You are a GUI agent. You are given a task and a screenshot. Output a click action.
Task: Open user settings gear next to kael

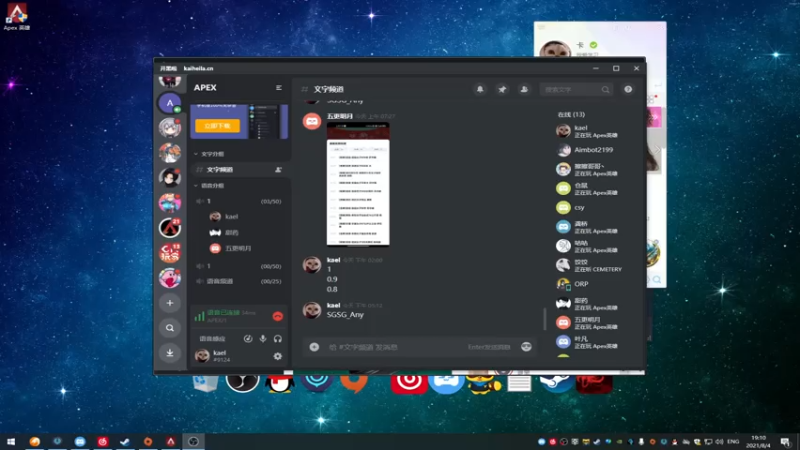pyautogui.click(x=278, y=356)
